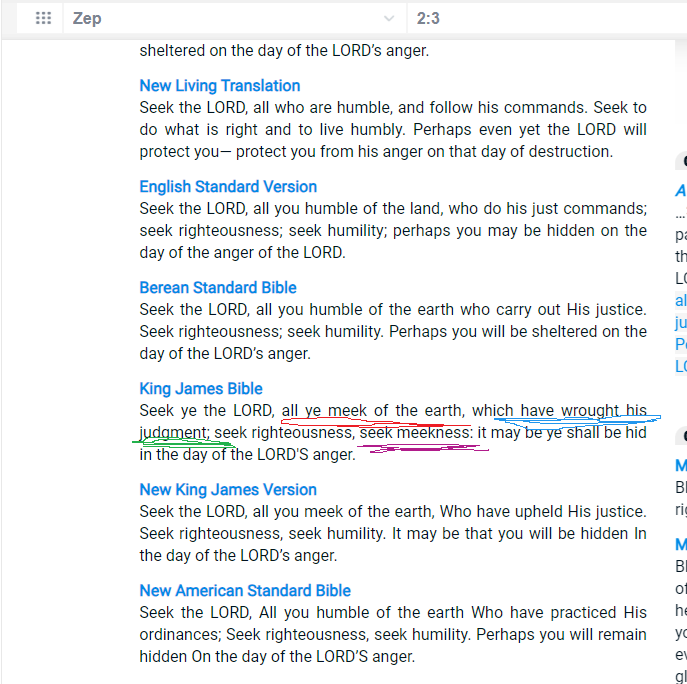This screenshot has height=684, width=687.
Task: Open the New American Standard Bible link
Action: coord(245,591)
